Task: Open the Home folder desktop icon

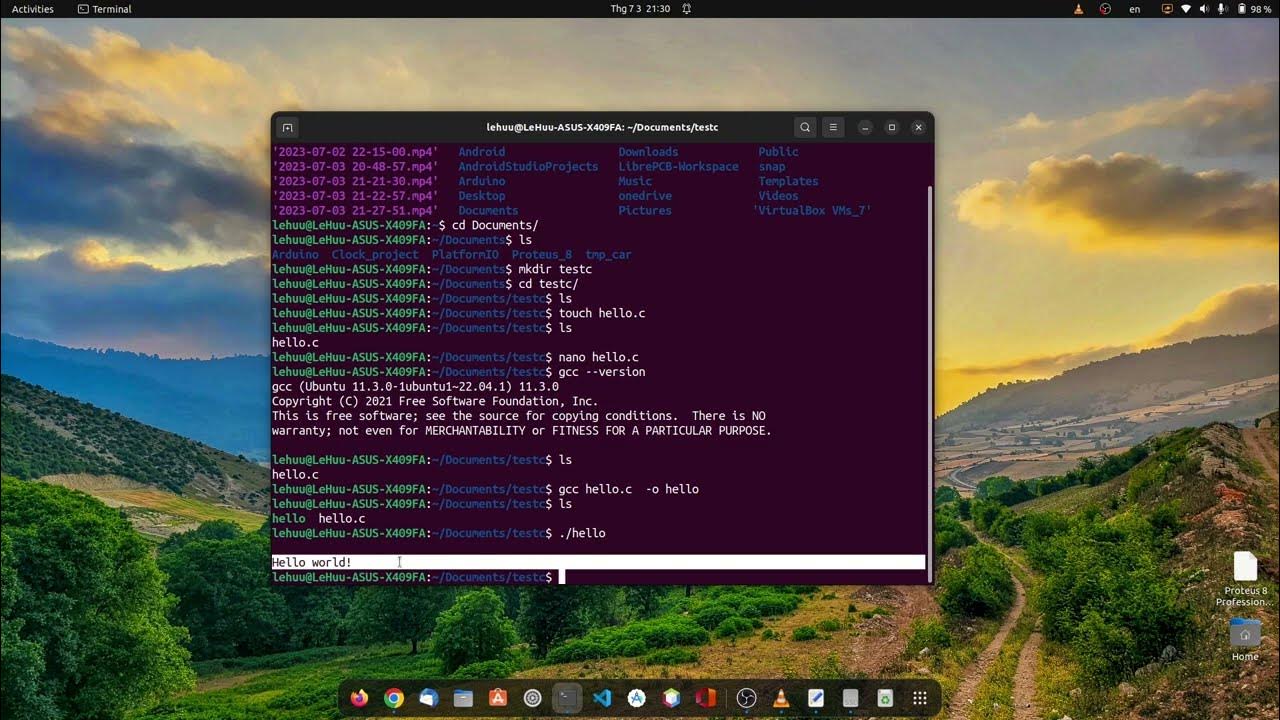Action: coord(1245,640)
